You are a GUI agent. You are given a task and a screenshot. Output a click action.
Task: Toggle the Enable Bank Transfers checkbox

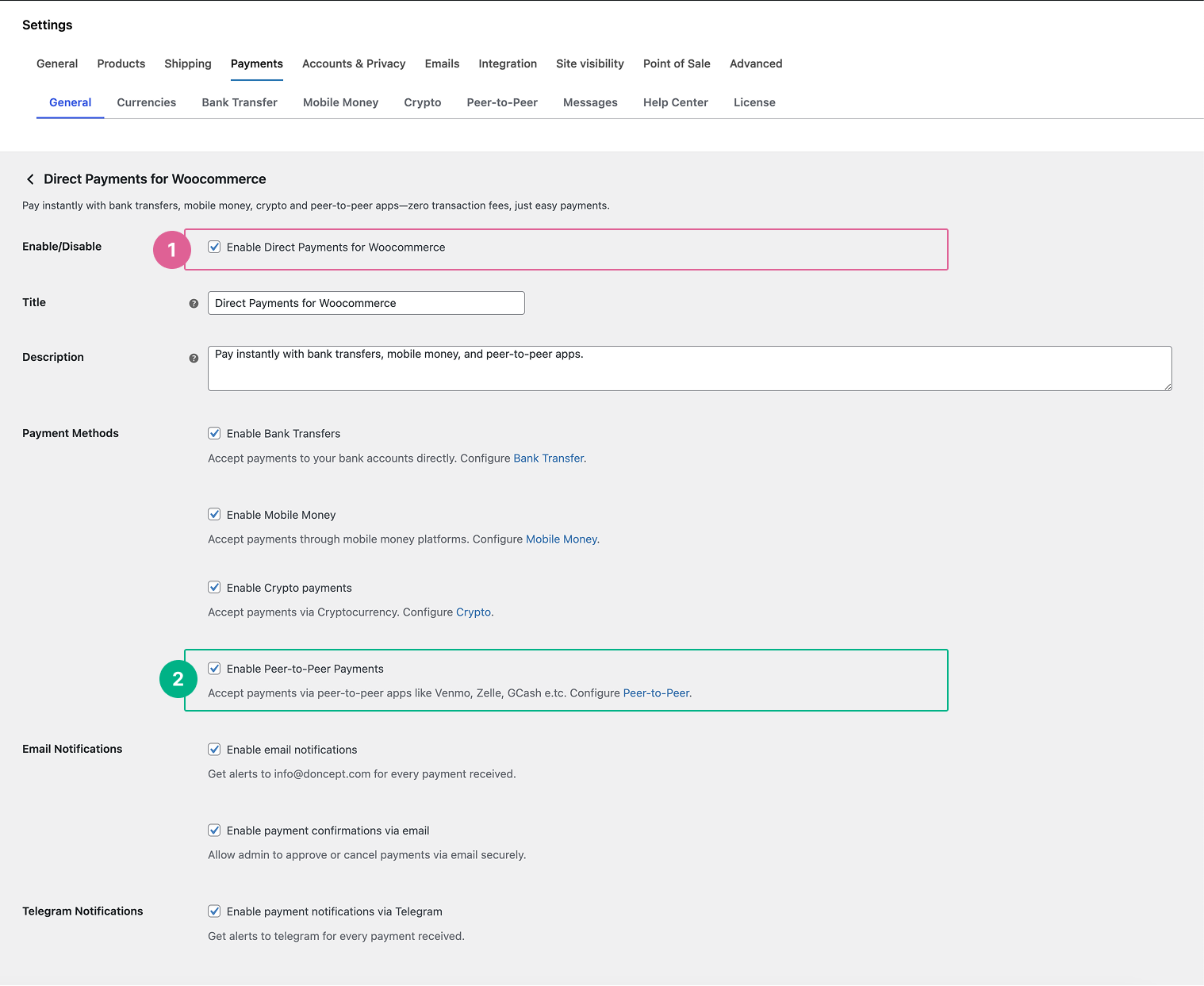214,433
